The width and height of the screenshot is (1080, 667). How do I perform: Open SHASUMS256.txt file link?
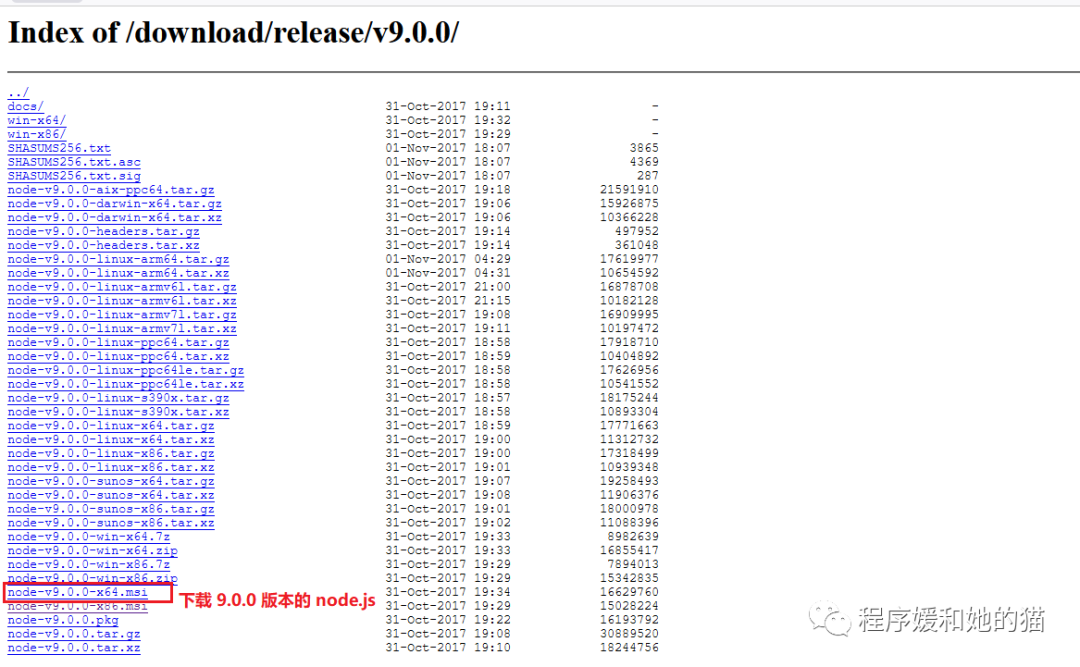59,148
